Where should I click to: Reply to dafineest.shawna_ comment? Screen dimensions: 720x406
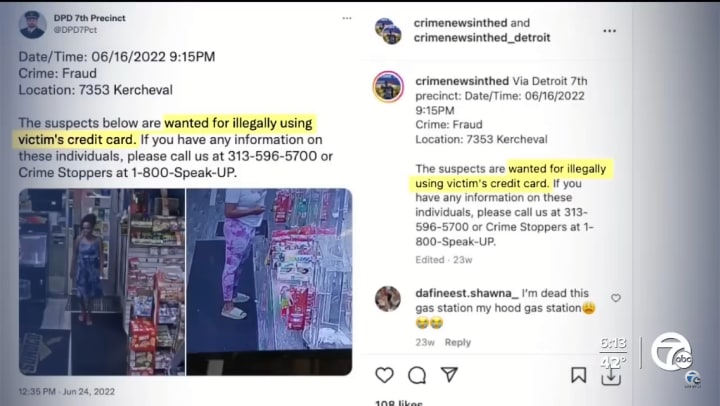(x=457, y=343)
